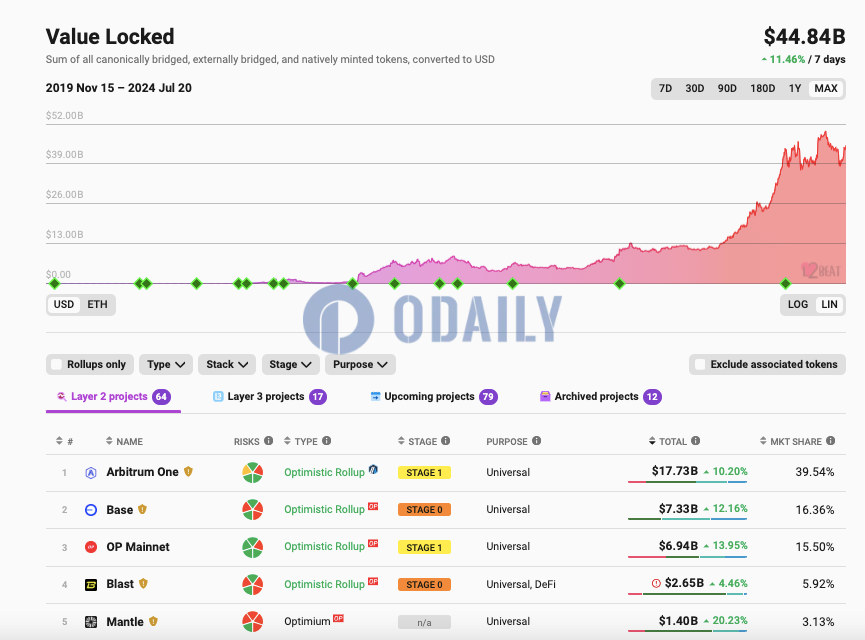Image resolution: width=865 pixels, height=640 pixels.
Task: Enable the Rollups only checkbox
Action: pyautogui.click(x=56, y=364)
